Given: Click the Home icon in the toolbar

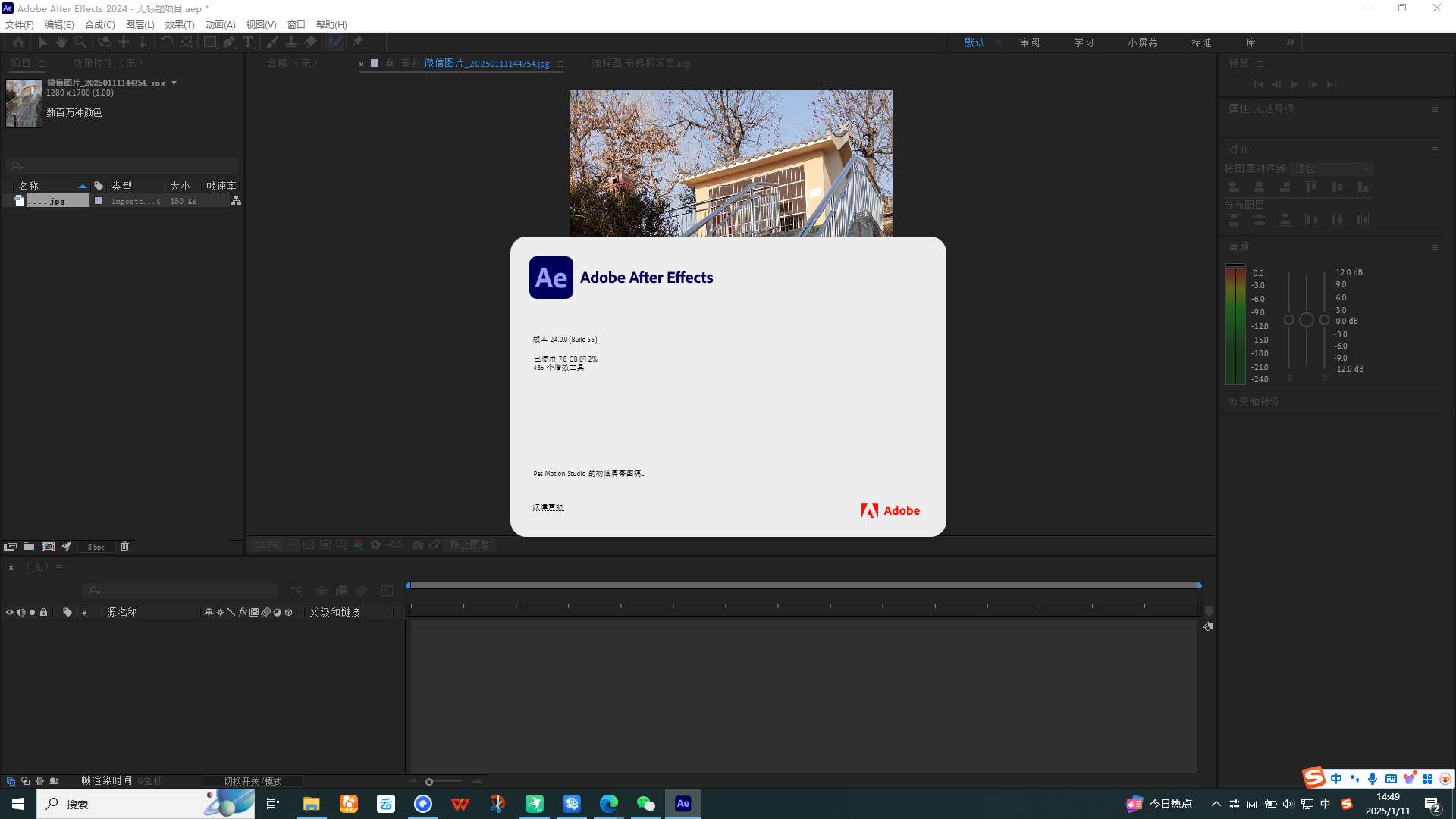Looking at the screenshot, I should 18,42.
